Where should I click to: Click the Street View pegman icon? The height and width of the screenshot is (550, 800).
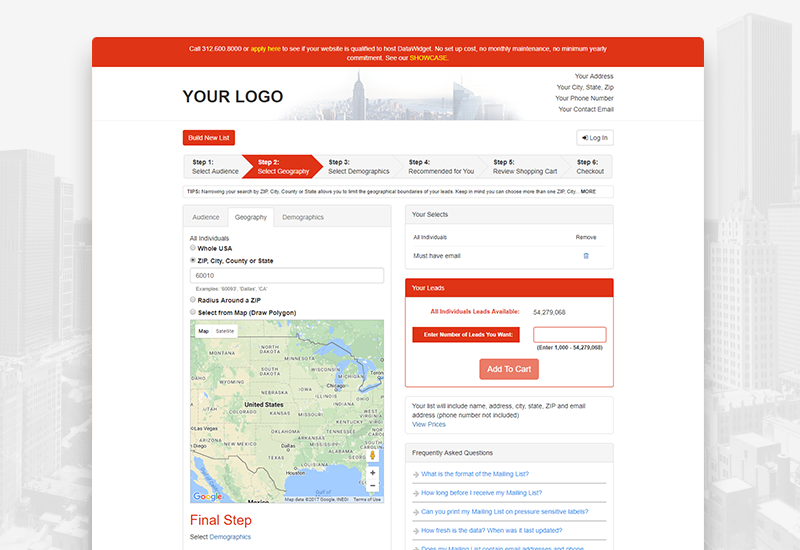(372, 455)
